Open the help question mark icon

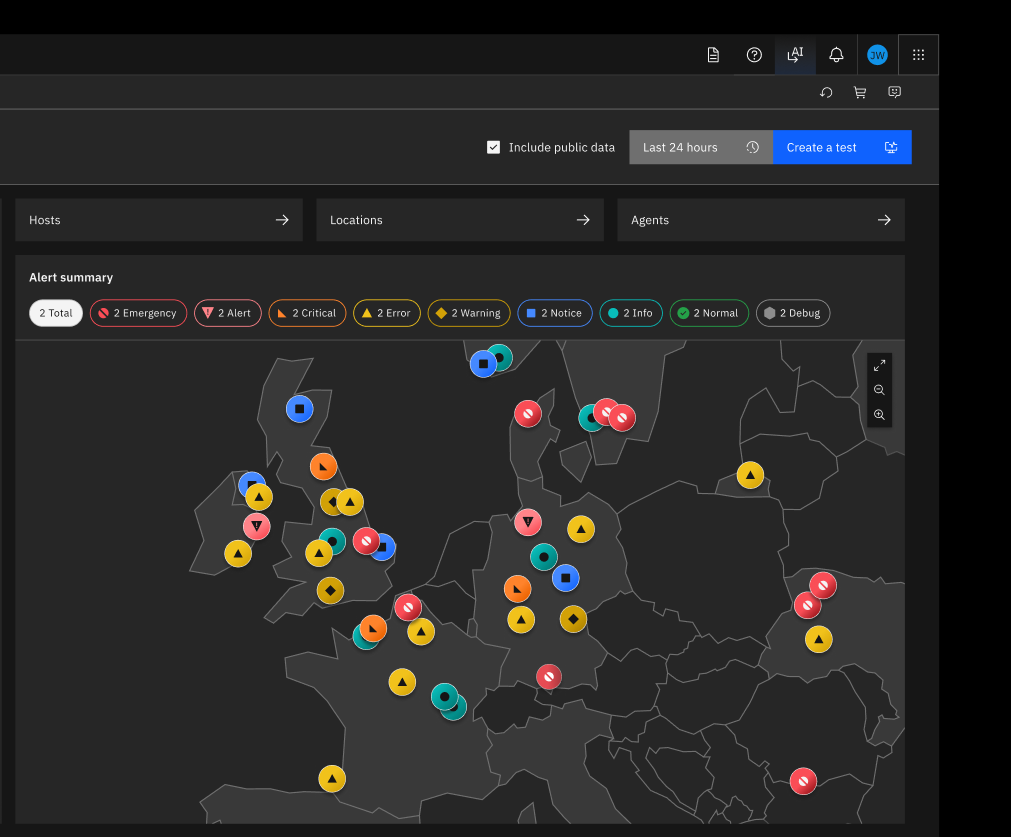click(x=754, y=55)
